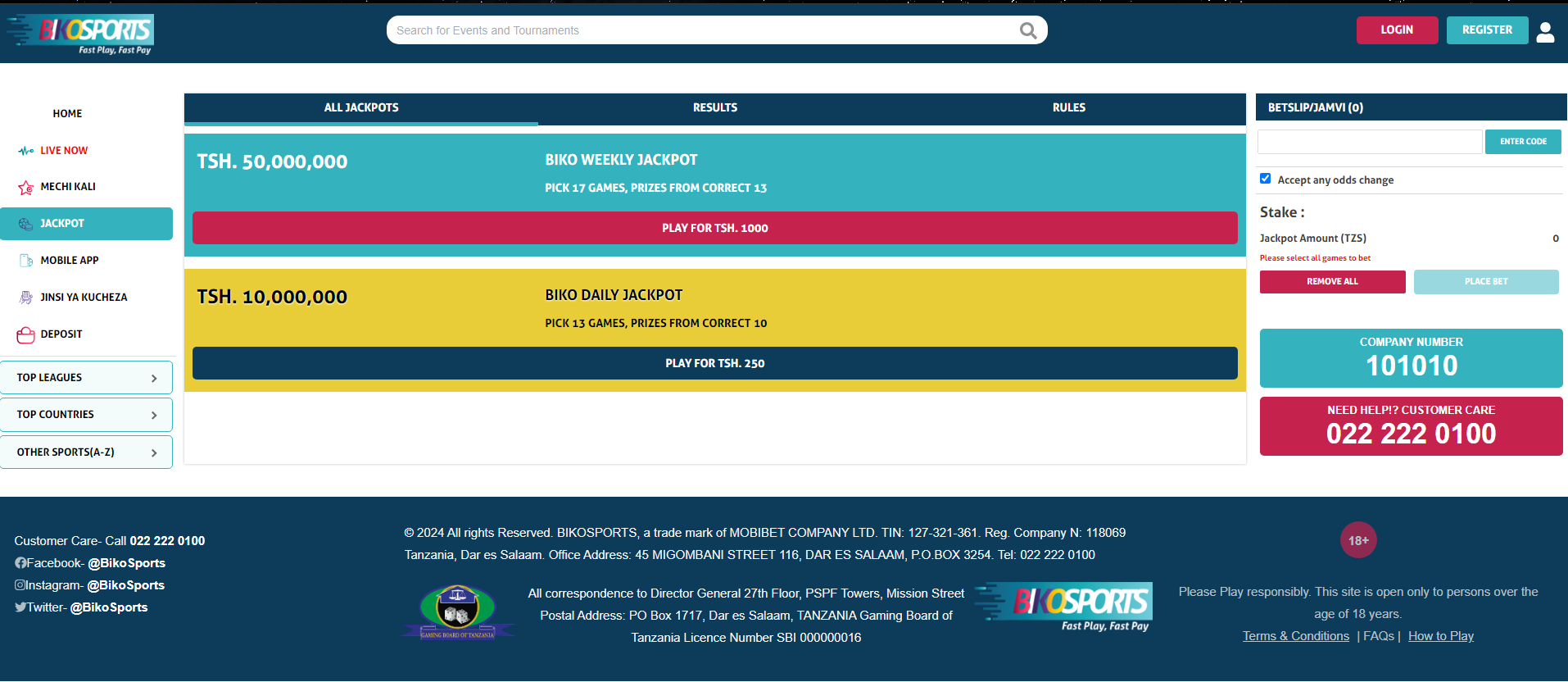Viewport: 1568px width, 682px height.
Task: Click the Jackpot sidebar icon
Action: (x=26, y=224)
